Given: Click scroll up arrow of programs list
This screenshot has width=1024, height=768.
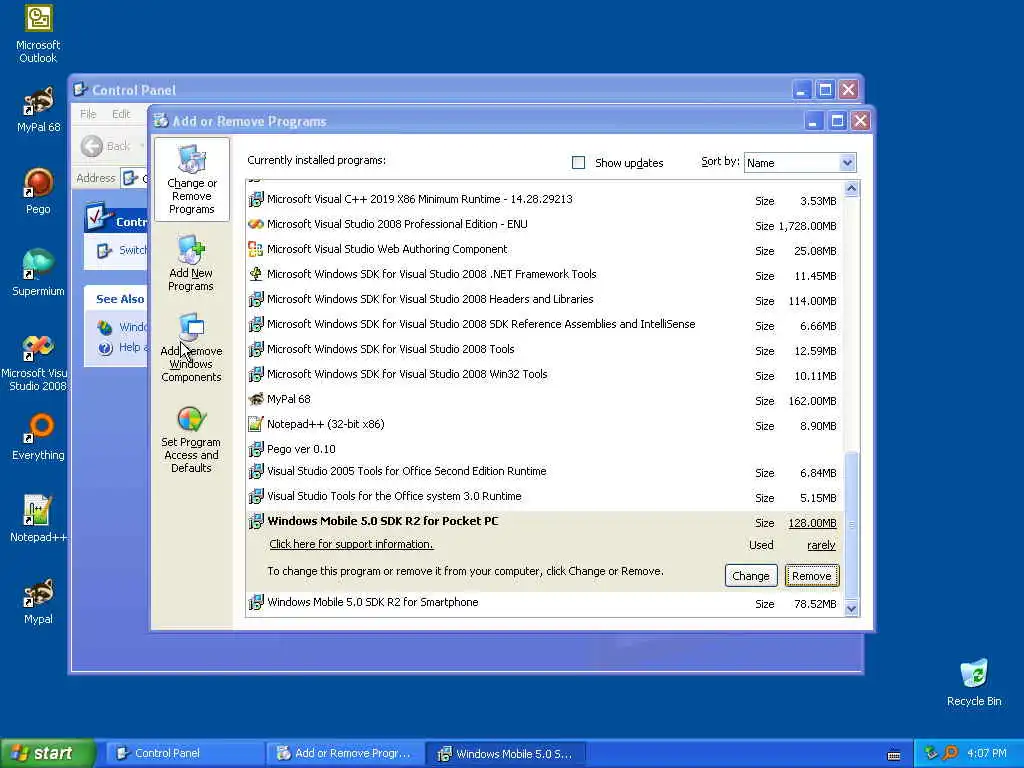Looking at the screenshot, I should (x=852, y=189).
